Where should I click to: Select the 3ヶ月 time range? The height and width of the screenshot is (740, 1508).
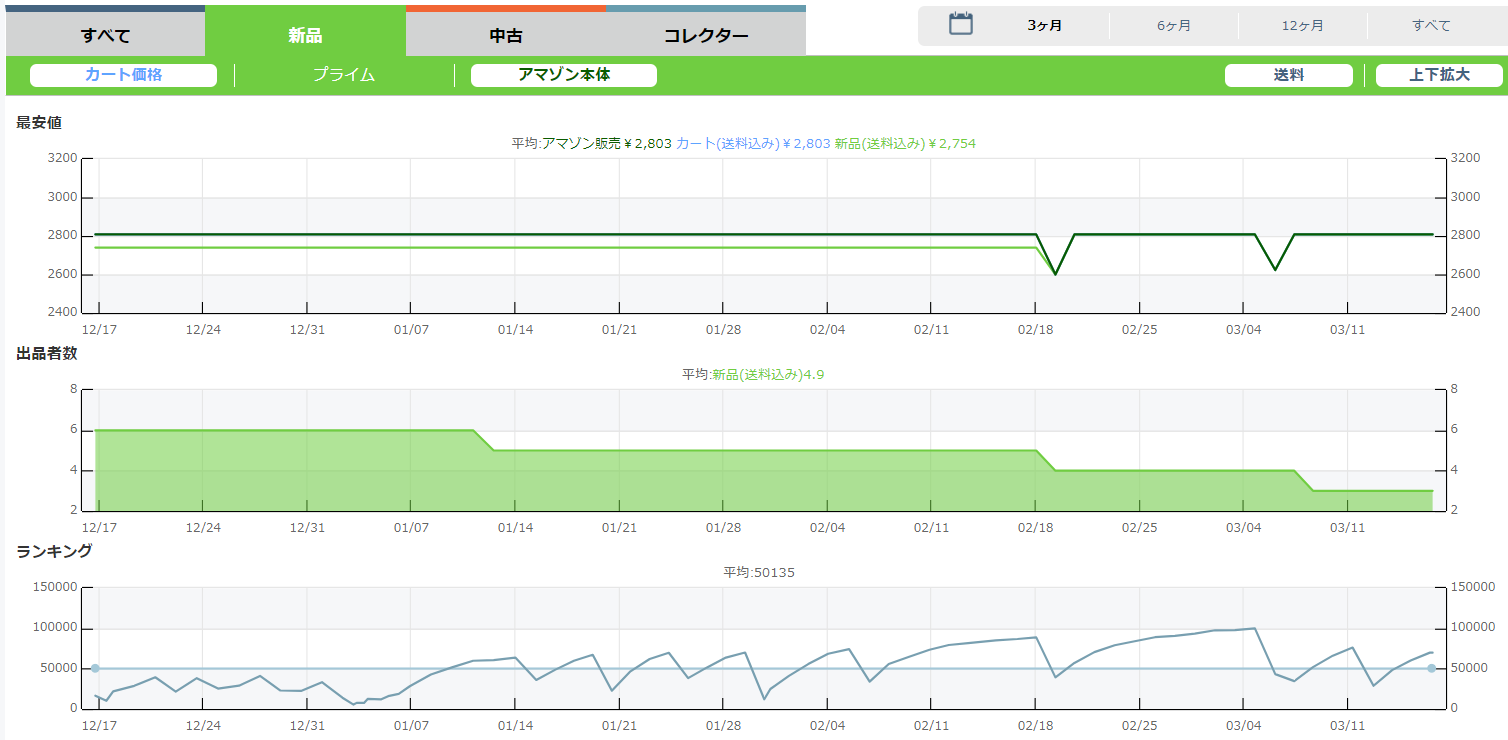[x=1044, y=26]
